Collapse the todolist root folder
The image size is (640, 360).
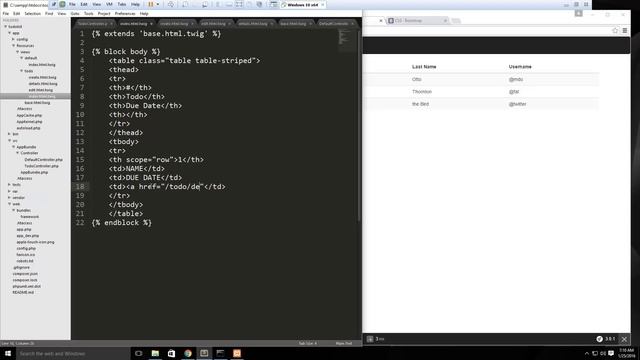click(6, 27)
